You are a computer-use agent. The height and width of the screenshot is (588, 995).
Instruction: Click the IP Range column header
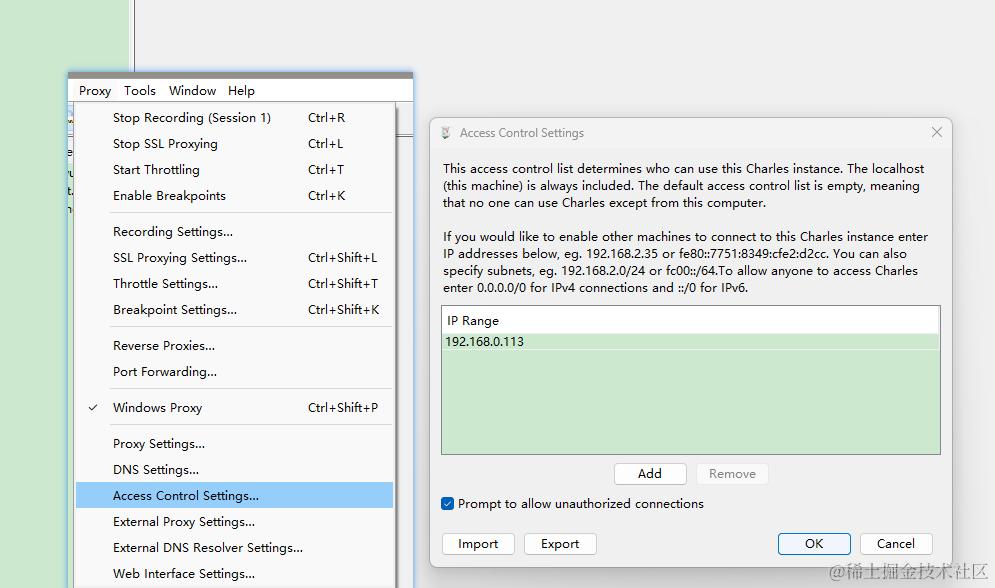690,321
